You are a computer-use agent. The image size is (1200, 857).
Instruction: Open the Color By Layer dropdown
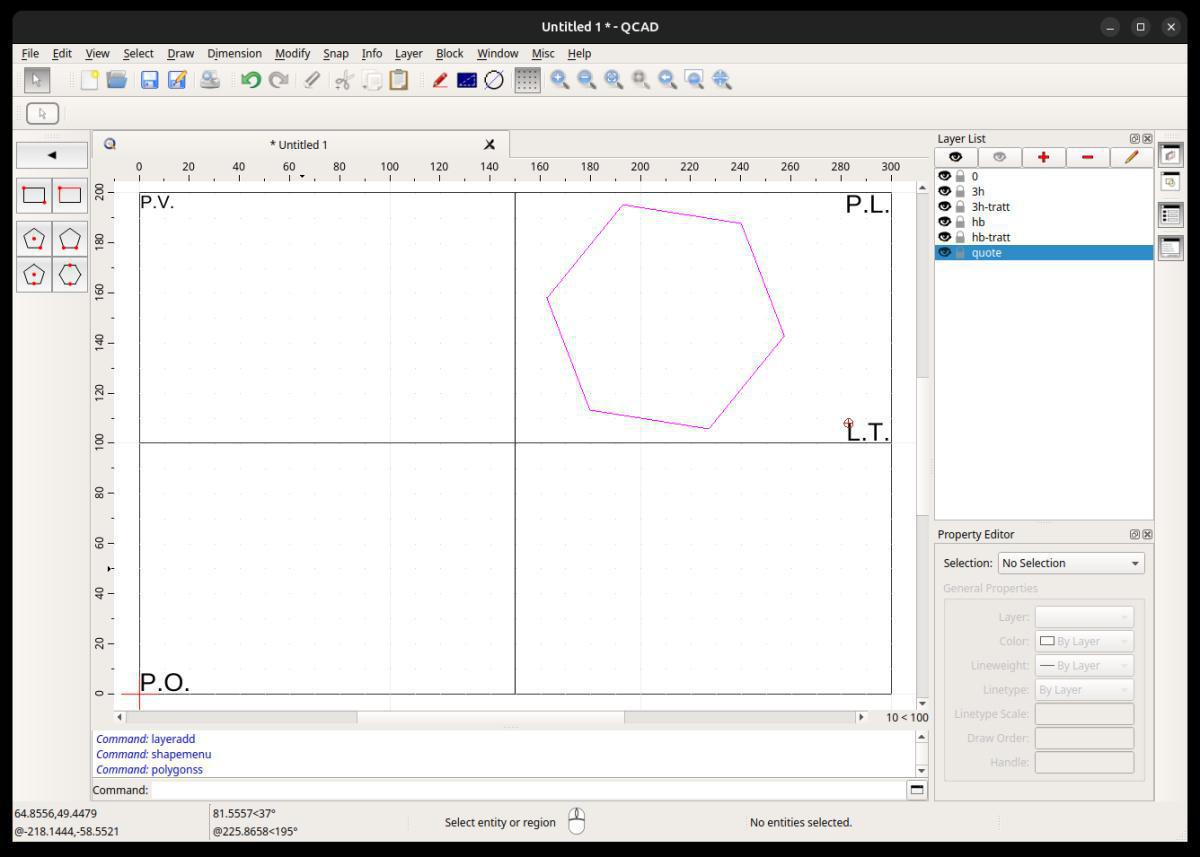coord(1084,641)
